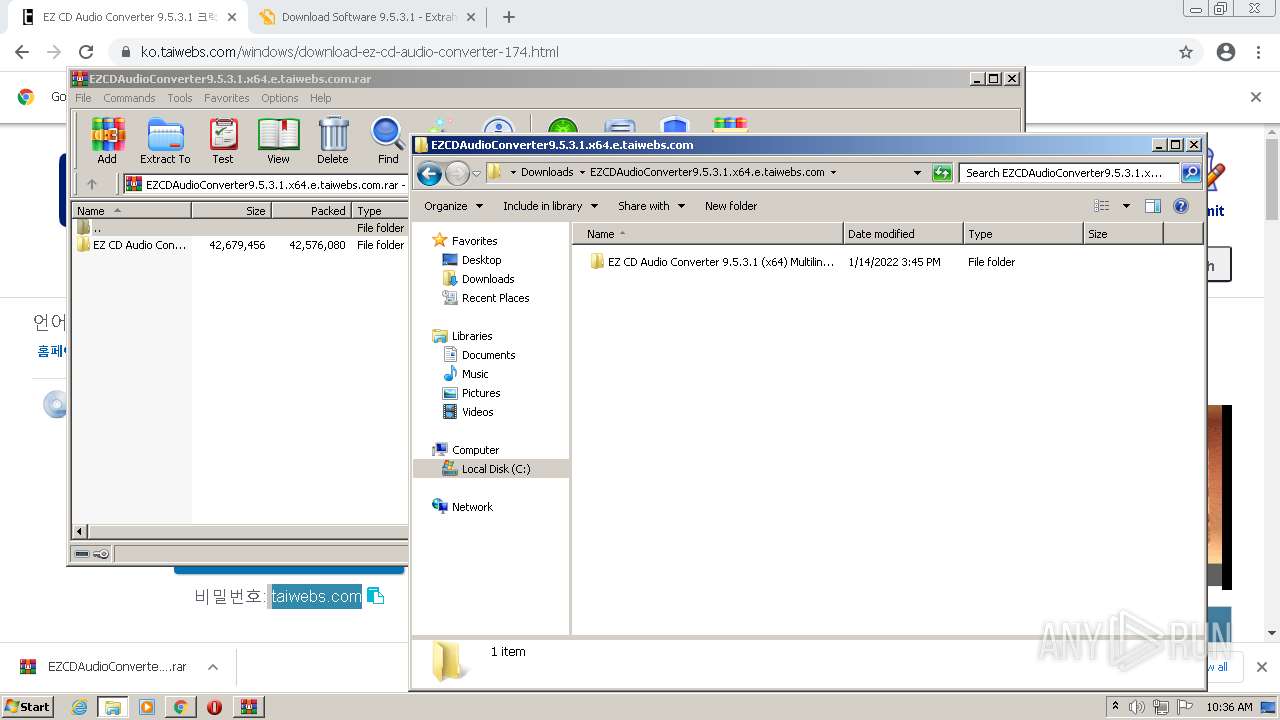Open the recent pages dropdown beside forward arrow
The image size is (1280, 720).
coord(476,173)
